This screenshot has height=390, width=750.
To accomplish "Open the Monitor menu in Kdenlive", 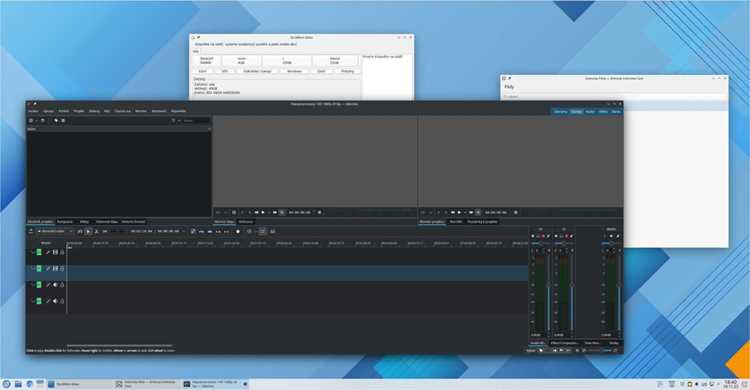I will [x=141, y=111].
